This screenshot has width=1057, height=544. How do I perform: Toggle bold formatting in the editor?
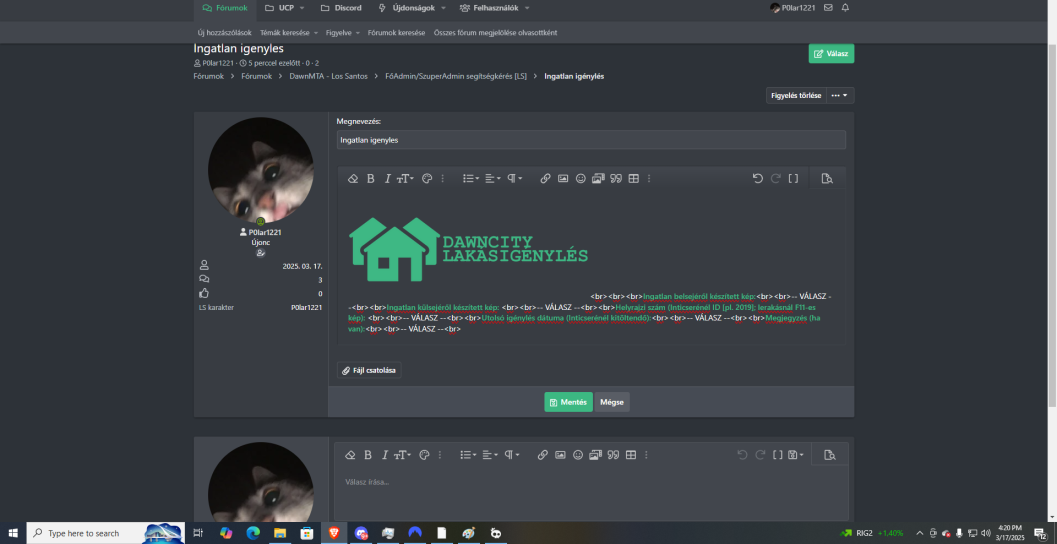tap(370, 179)
